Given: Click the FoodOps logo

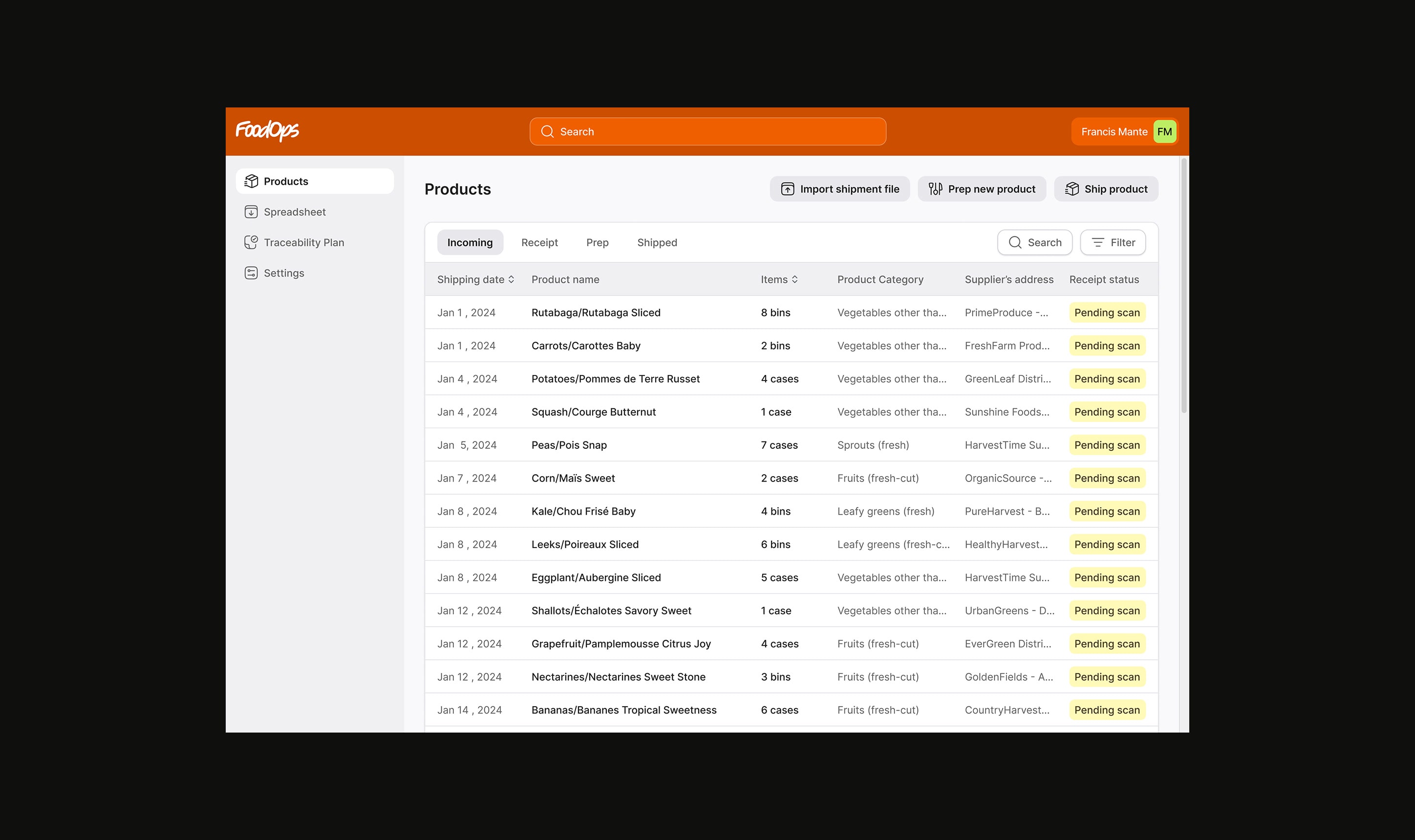Looking at the screenshot, I should (x=267, y=131).
